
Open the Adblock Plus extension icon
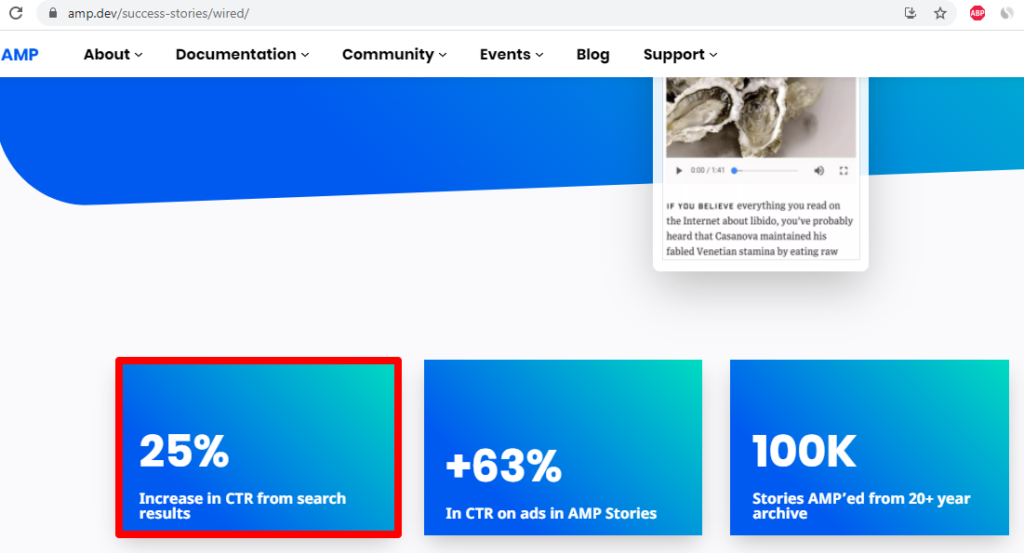coord(977,13)
